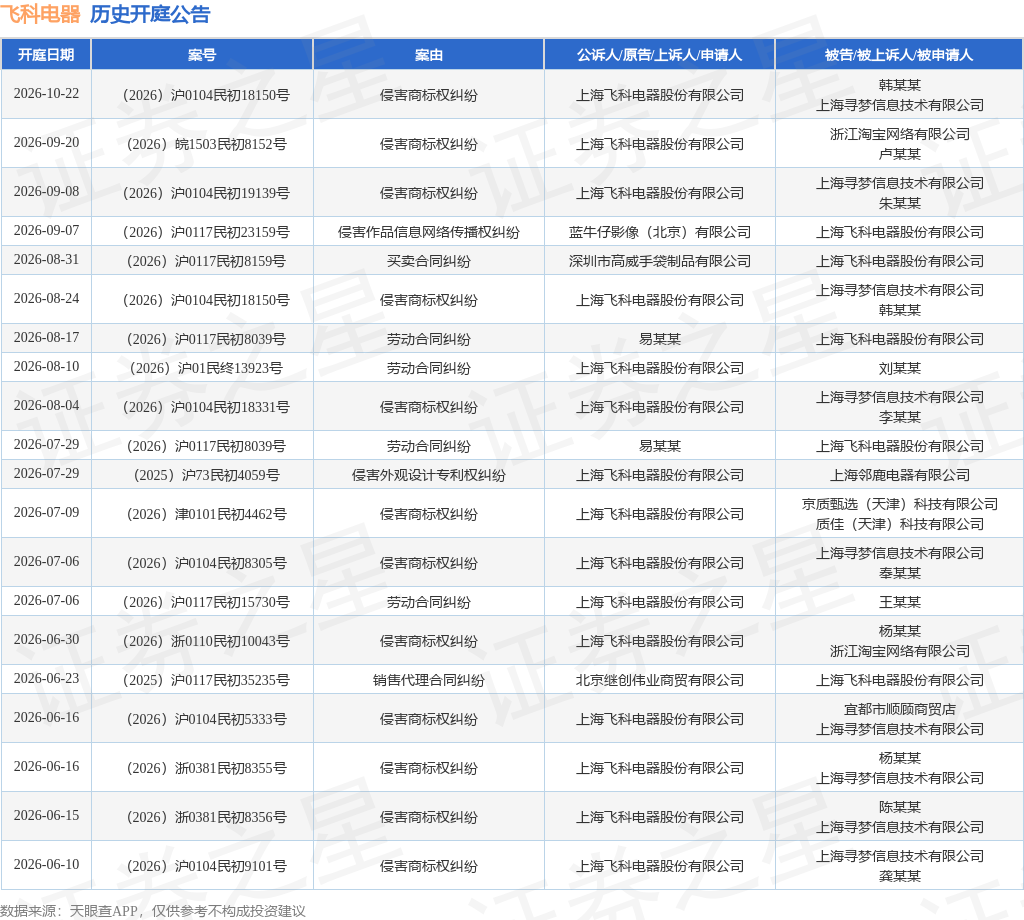Click the 天眼查APP data source text
Viewport: 1024px width, 920px height.
point(103,911)
